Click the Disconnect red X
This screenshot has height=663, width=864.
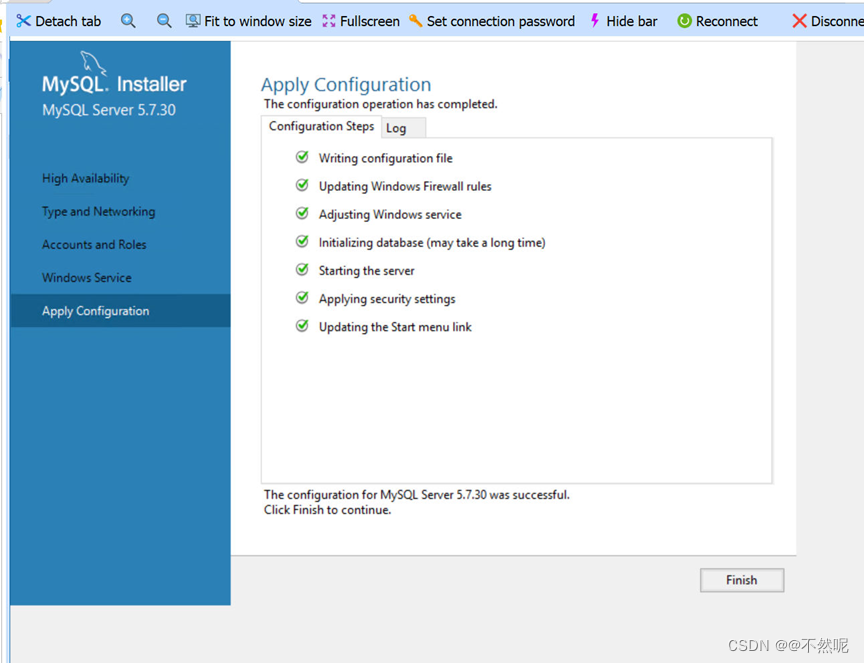point(799,21)
